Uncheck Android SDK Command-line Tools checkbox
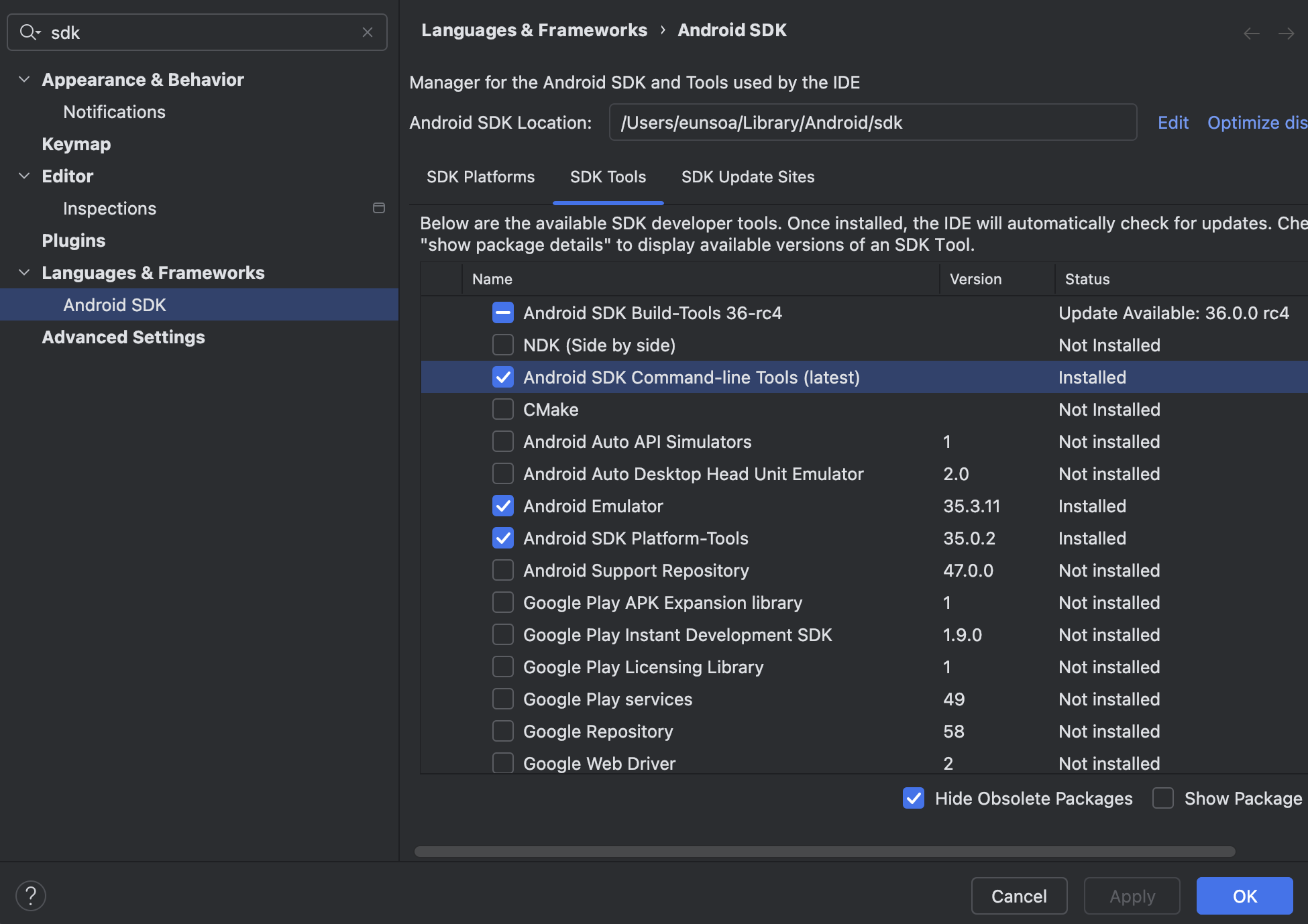 click(x=503, y=377)
